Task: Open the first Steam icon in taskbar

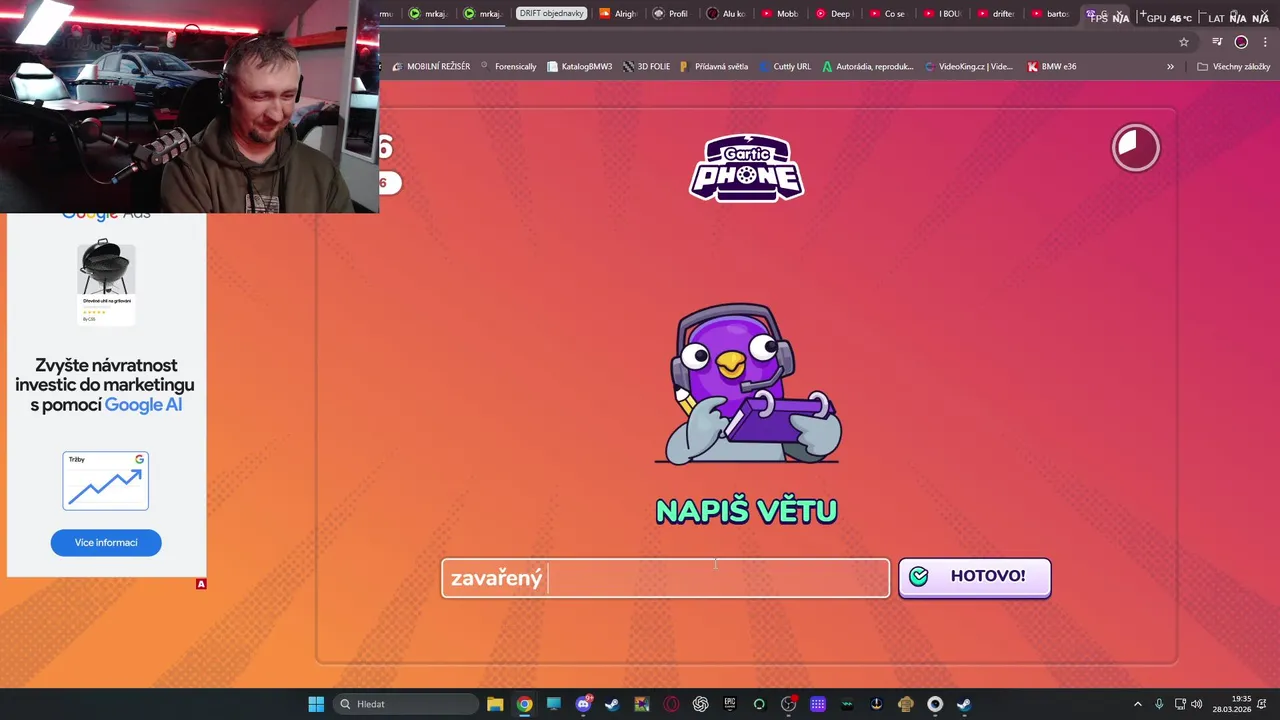Action: pos(612,704)
